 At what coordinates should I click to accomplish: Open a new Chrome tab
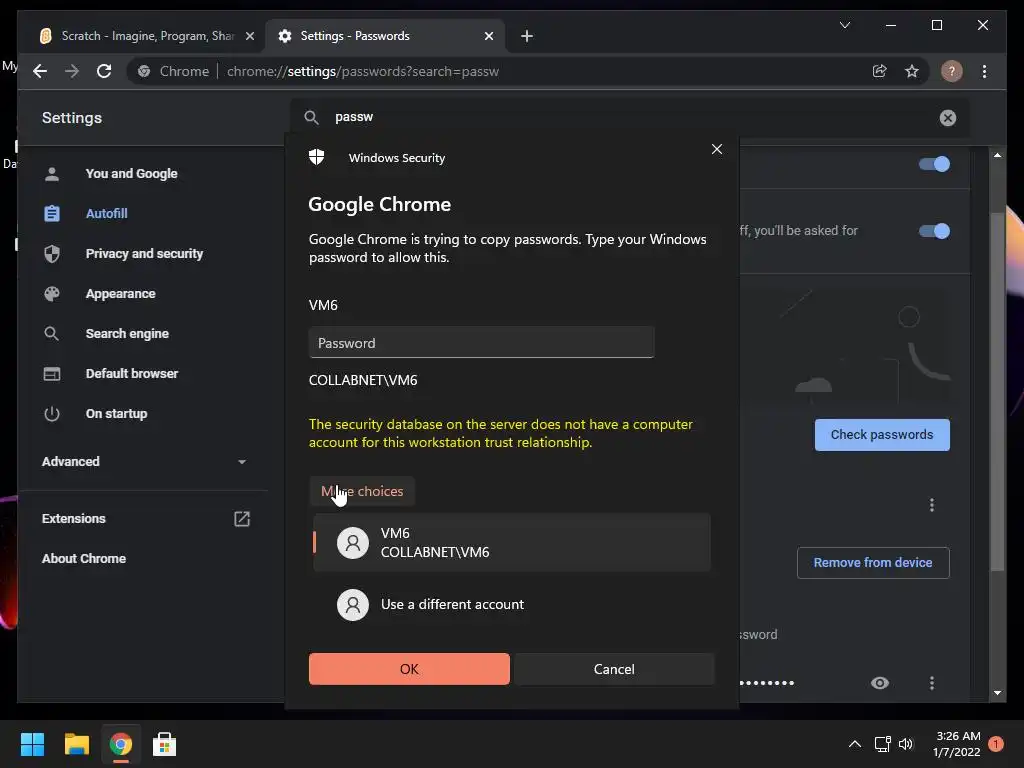(527, 36)
